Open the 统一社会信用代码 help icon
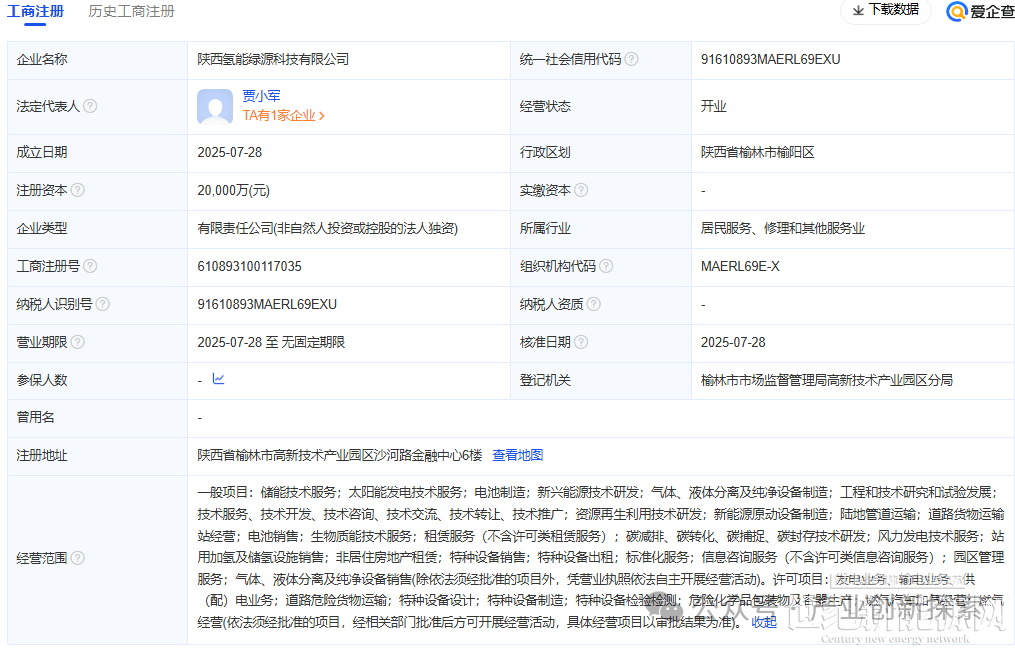The height and width of the screenshot is (649, 1015). coord(630,58)
